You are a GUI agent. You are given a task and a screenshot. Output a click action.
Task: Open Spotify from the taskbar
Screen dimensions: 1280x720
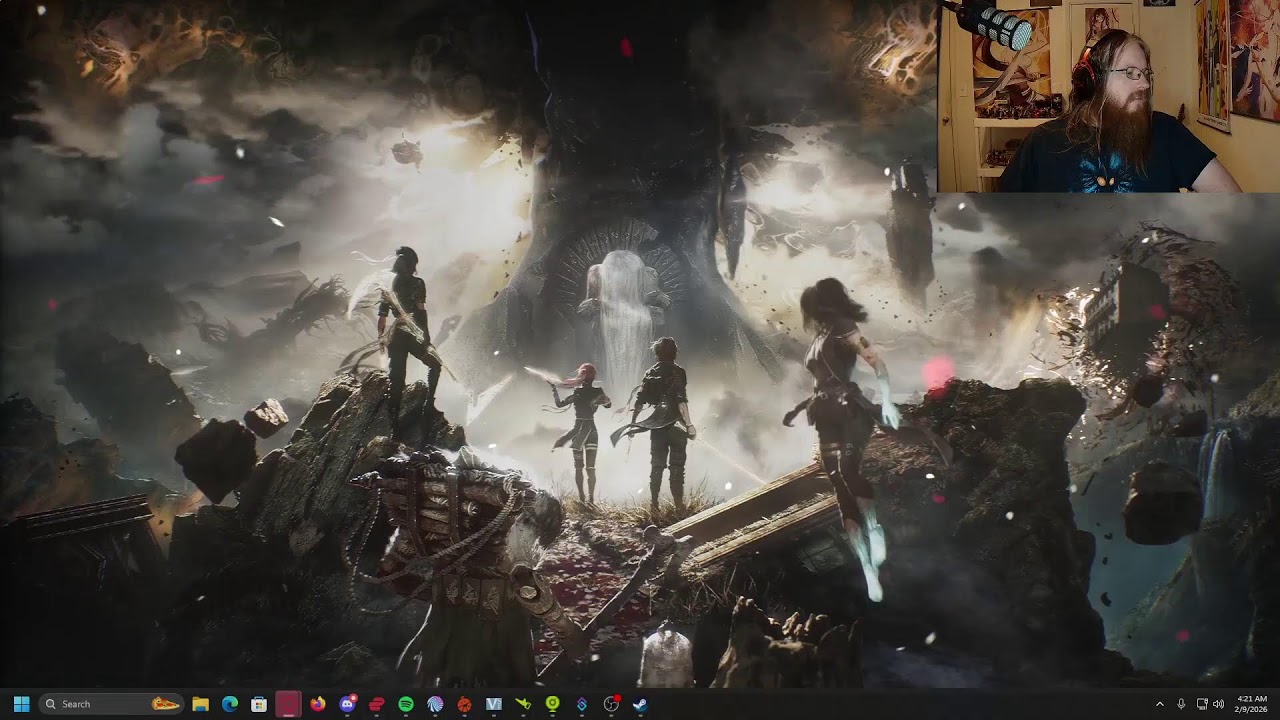click(x=406, y=704)
